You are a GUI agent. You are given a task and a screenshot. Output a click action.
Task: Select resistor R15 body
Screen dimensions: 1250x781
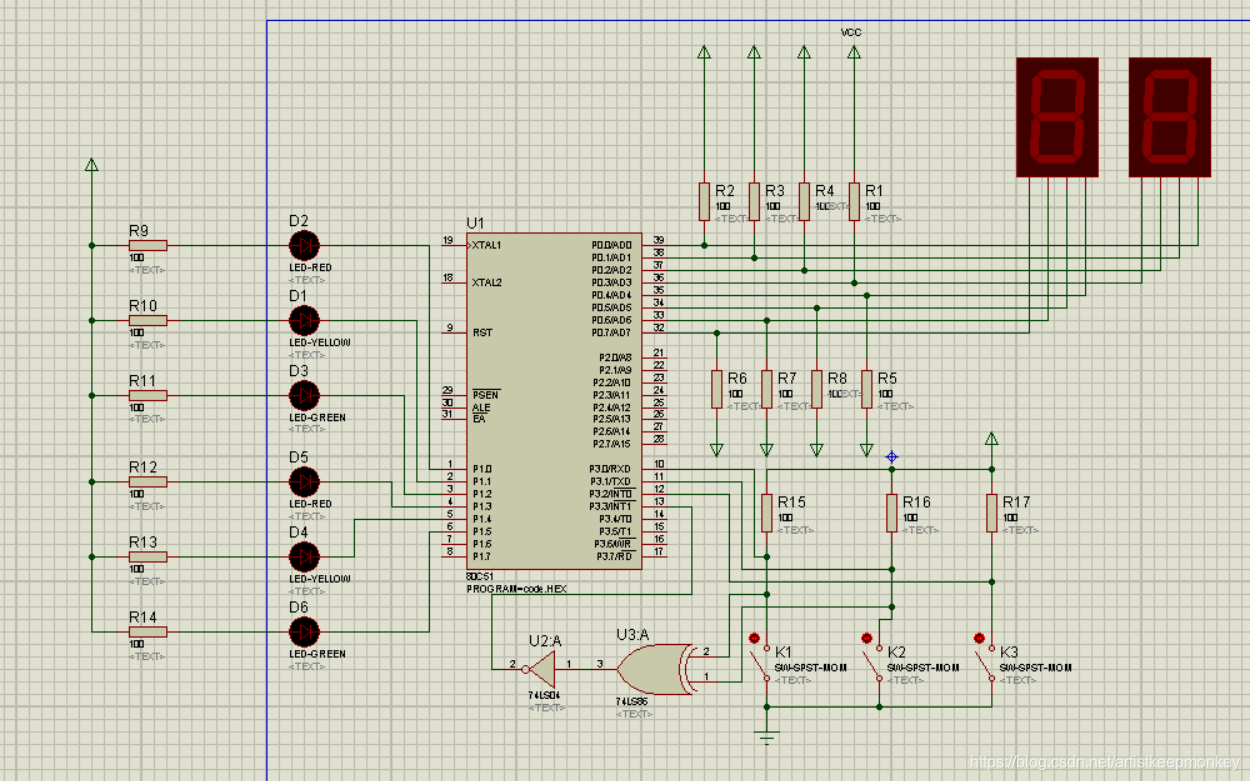pyautogui.click(x=767, y=513)
